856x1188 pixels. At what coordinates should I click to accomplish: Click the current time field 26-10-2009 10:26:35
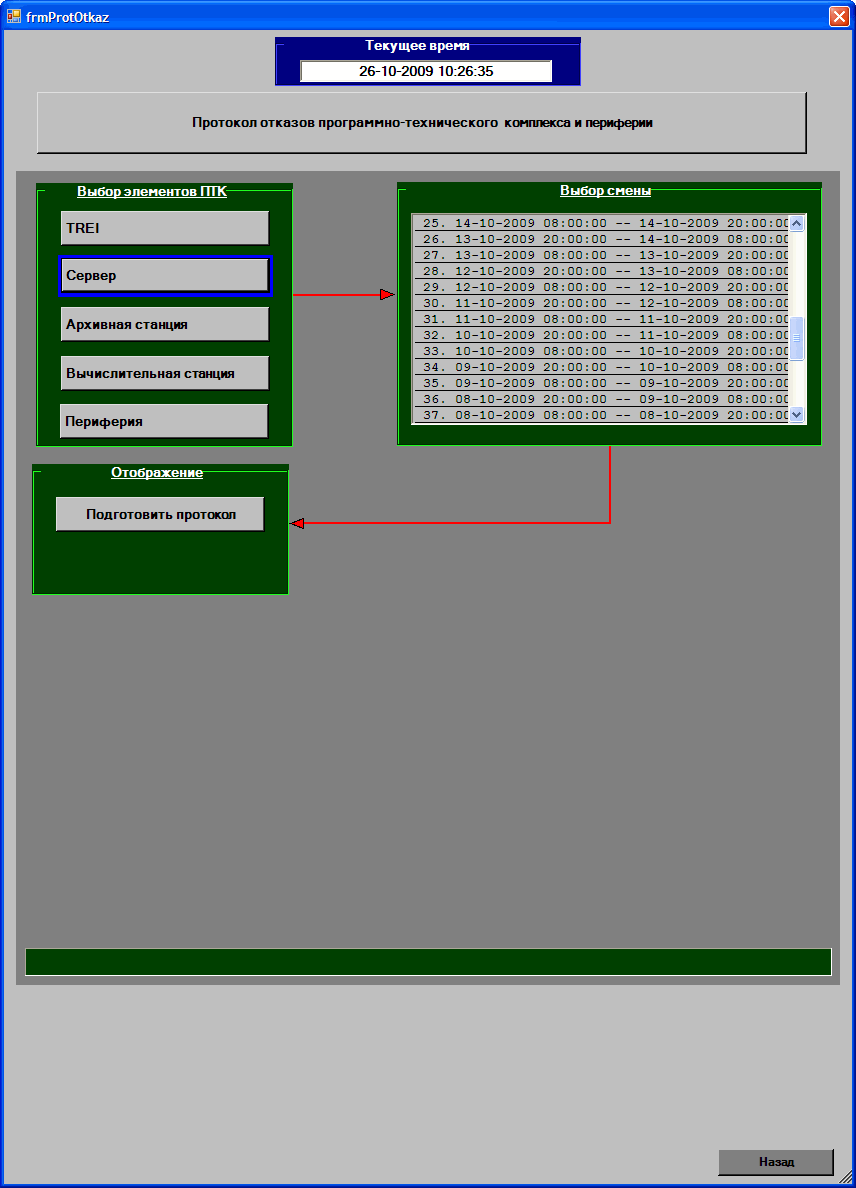[x=426, y=71]
